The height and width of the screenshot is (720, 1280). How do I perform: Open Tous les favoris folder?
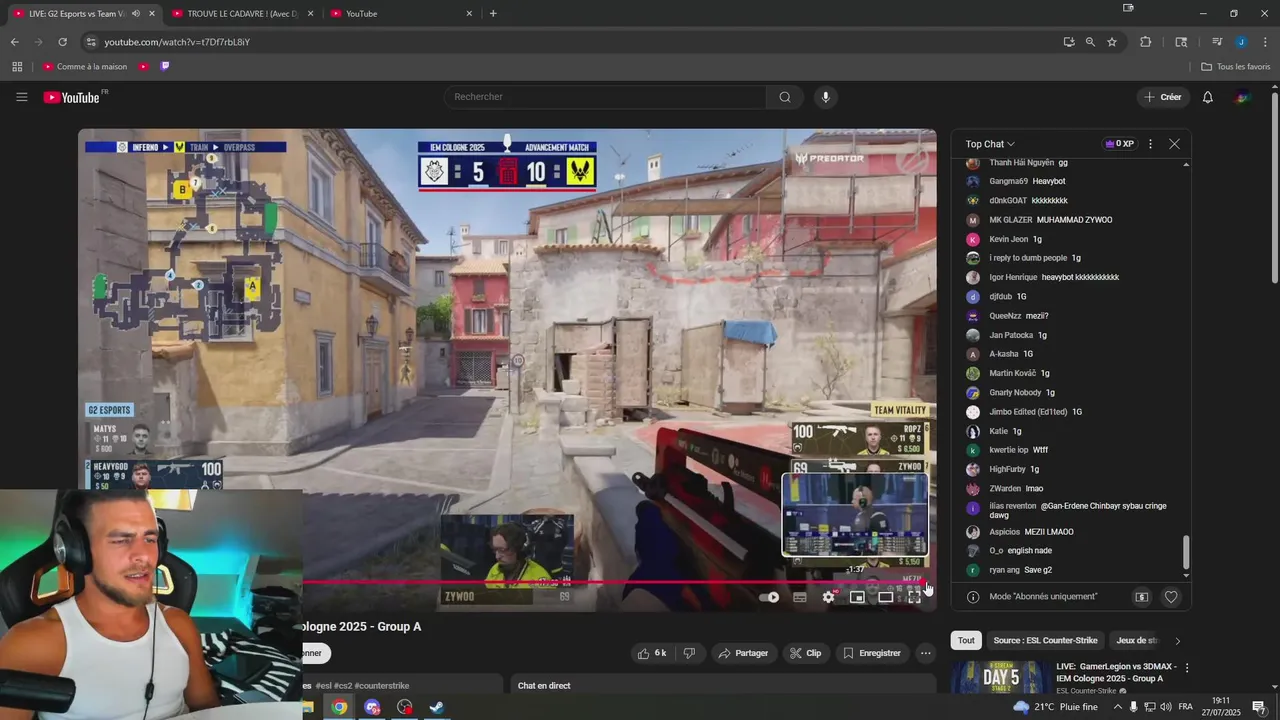click(x=1236, y=67)
